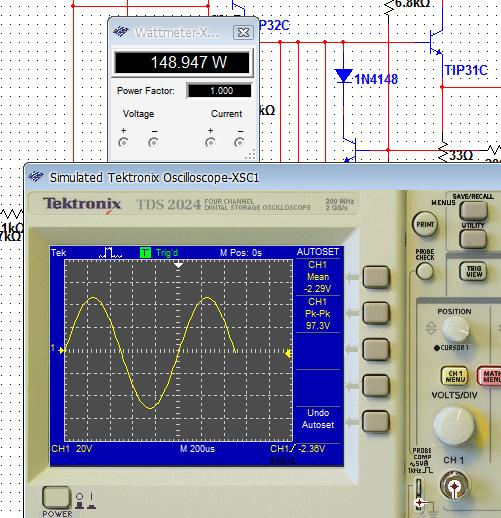Click the TIP31C component label
Screen dimensions: 501x518
click(466, 70)
